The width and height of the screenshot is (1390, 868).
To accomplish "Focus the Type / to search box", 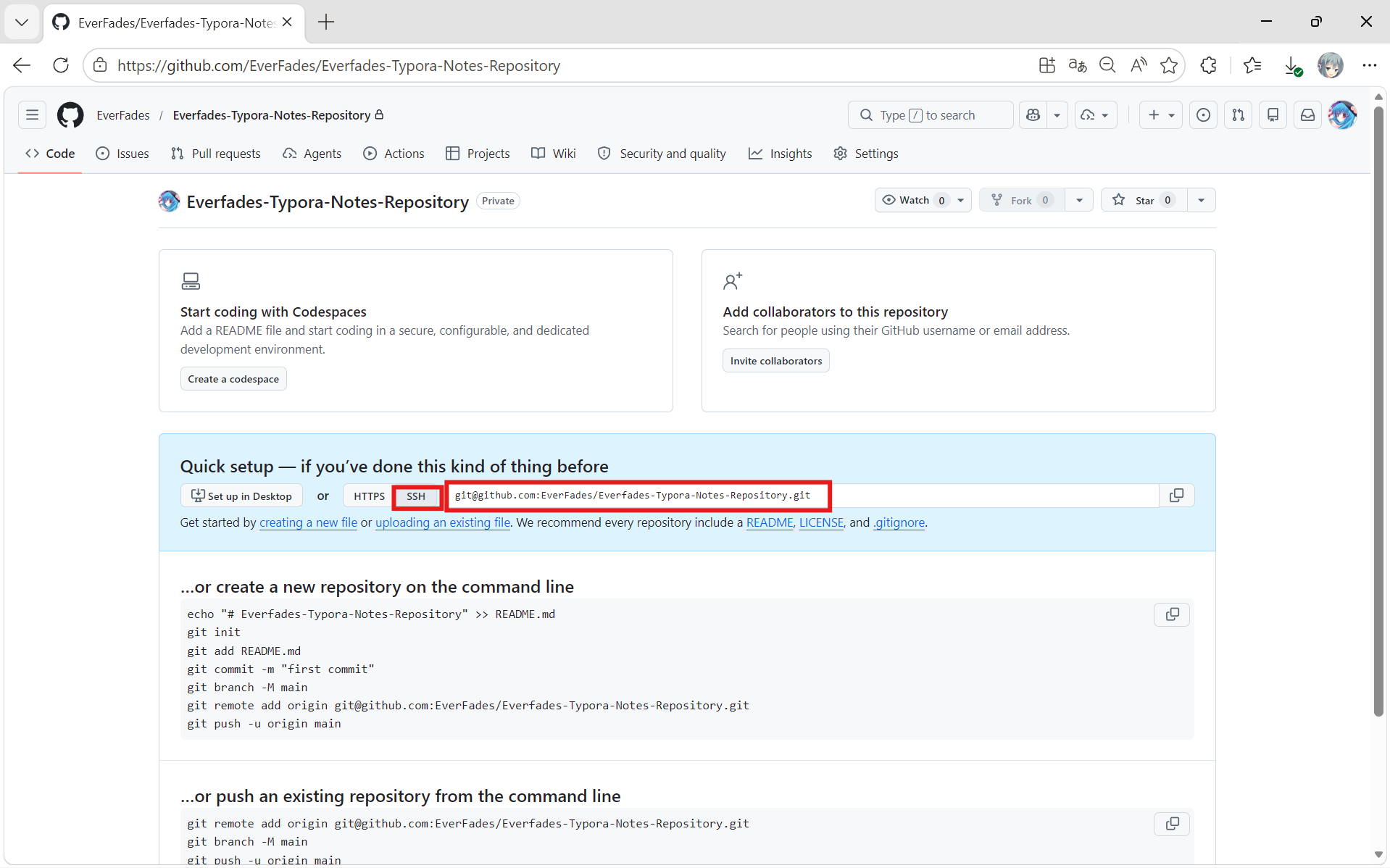I will (x=931, y=114).
